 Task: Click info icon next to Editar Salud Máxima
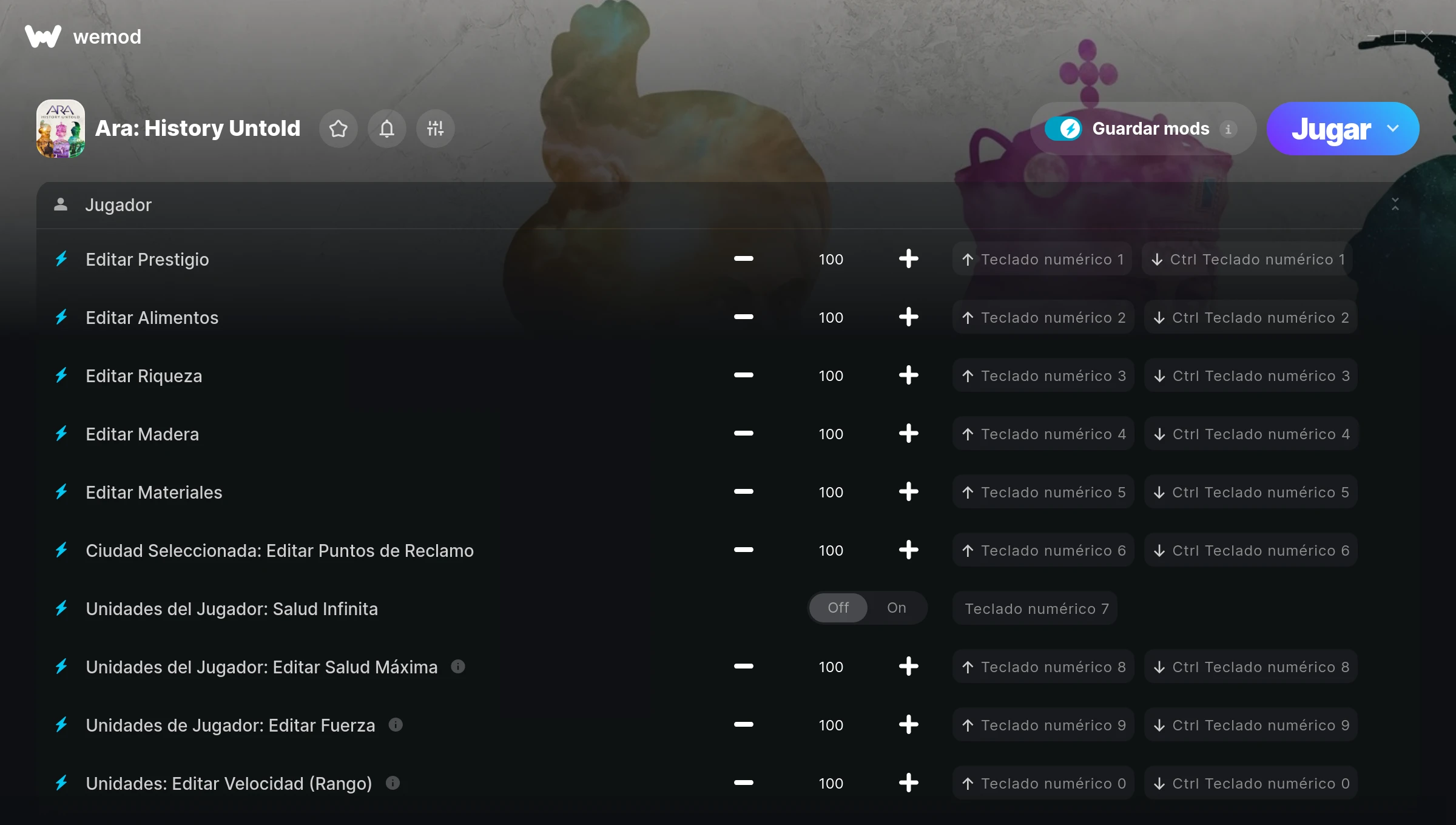[458, 667]
